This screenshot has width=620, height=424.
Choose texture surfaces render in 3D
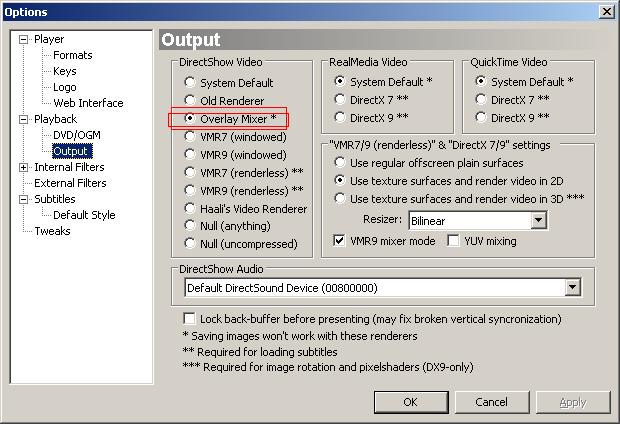[x=459, y=199]
